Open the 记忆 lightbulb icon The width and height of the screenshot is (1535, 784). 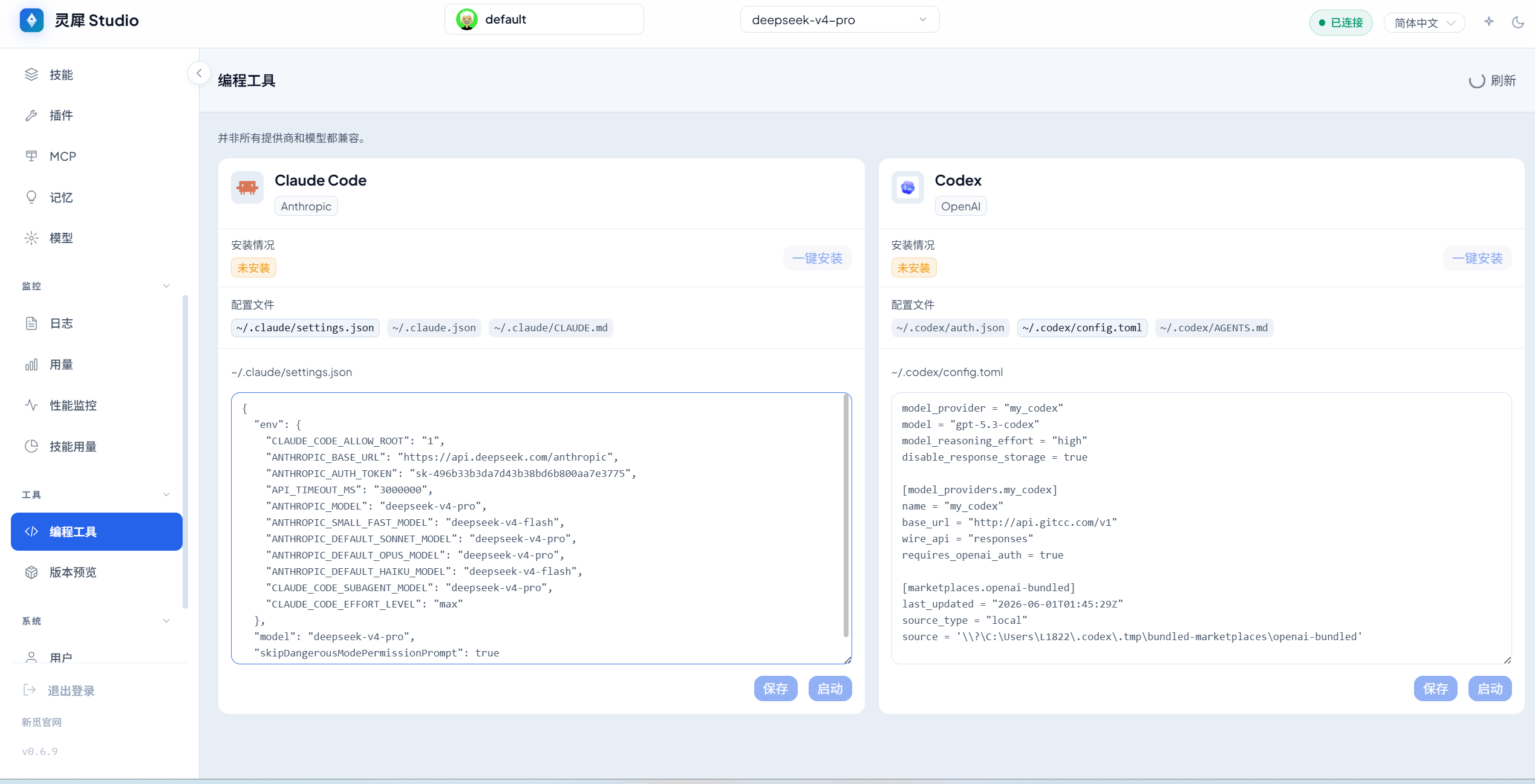click(31, 197)
